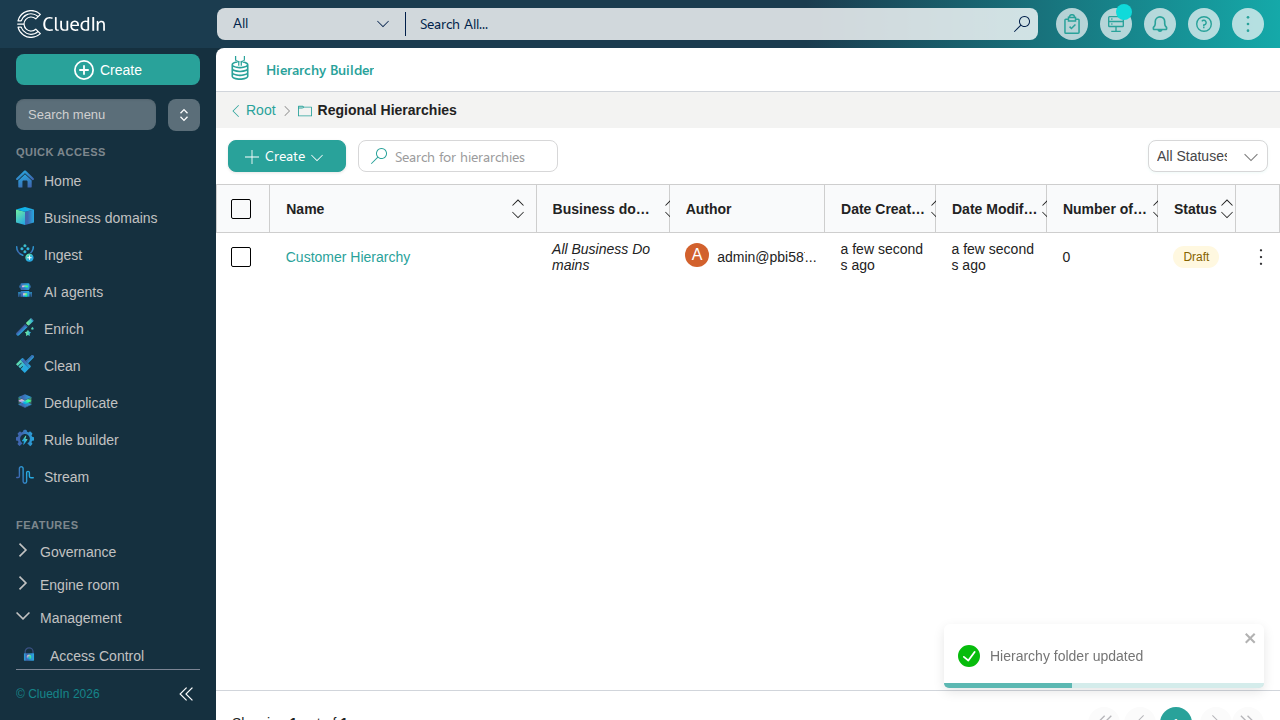Open the header three-dots menu
The height and width of the screenshot is (720, 1280).
pyautogui.click(x=1248, y=24)
